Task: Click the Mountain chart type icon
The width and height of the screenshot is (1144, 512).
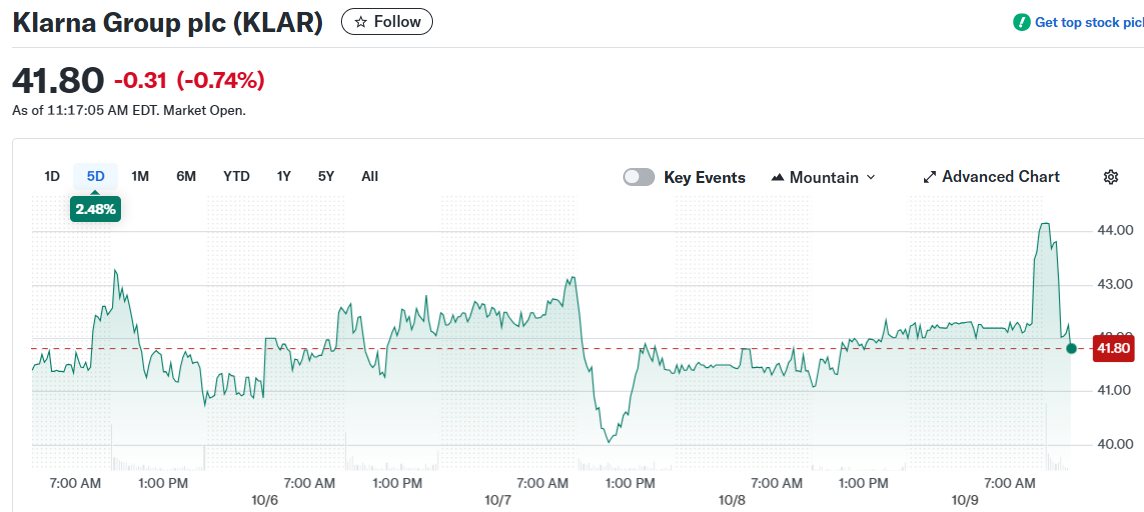Action: coord(778,178)
